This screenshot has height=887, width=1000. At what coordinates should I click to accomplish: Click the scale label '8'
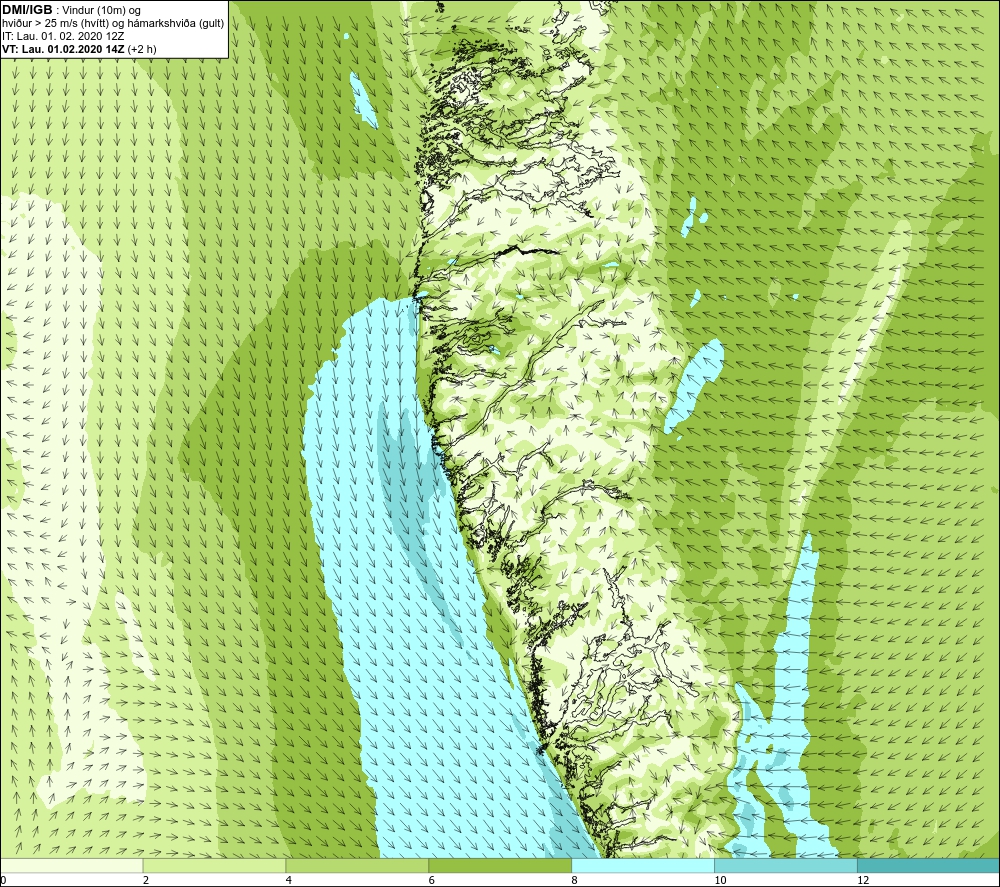point(575,881)
